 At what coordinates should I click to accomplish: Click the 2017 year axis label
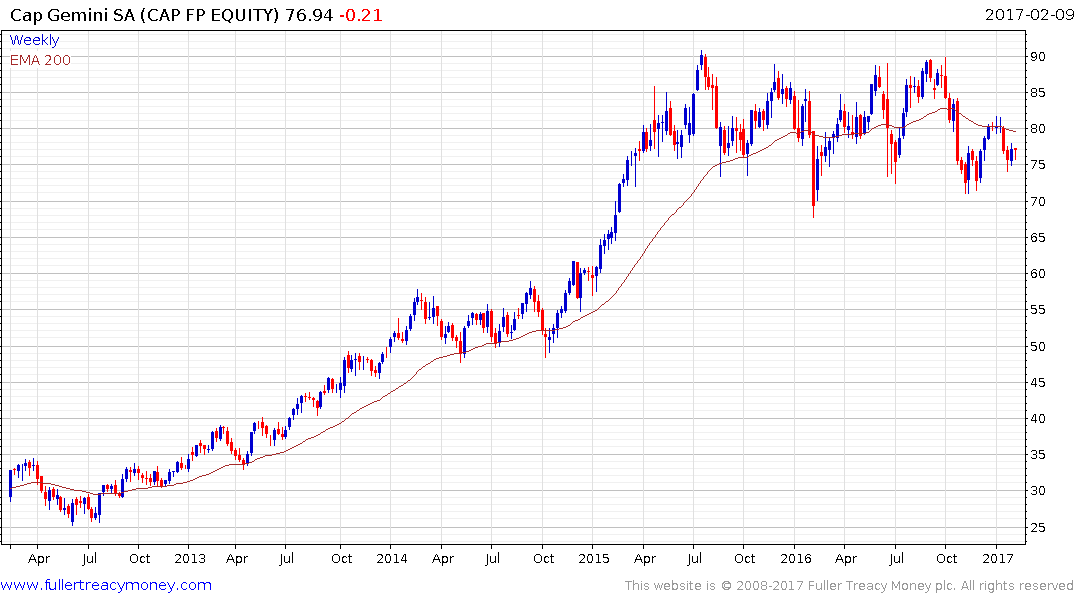click(x=998, y=558)
